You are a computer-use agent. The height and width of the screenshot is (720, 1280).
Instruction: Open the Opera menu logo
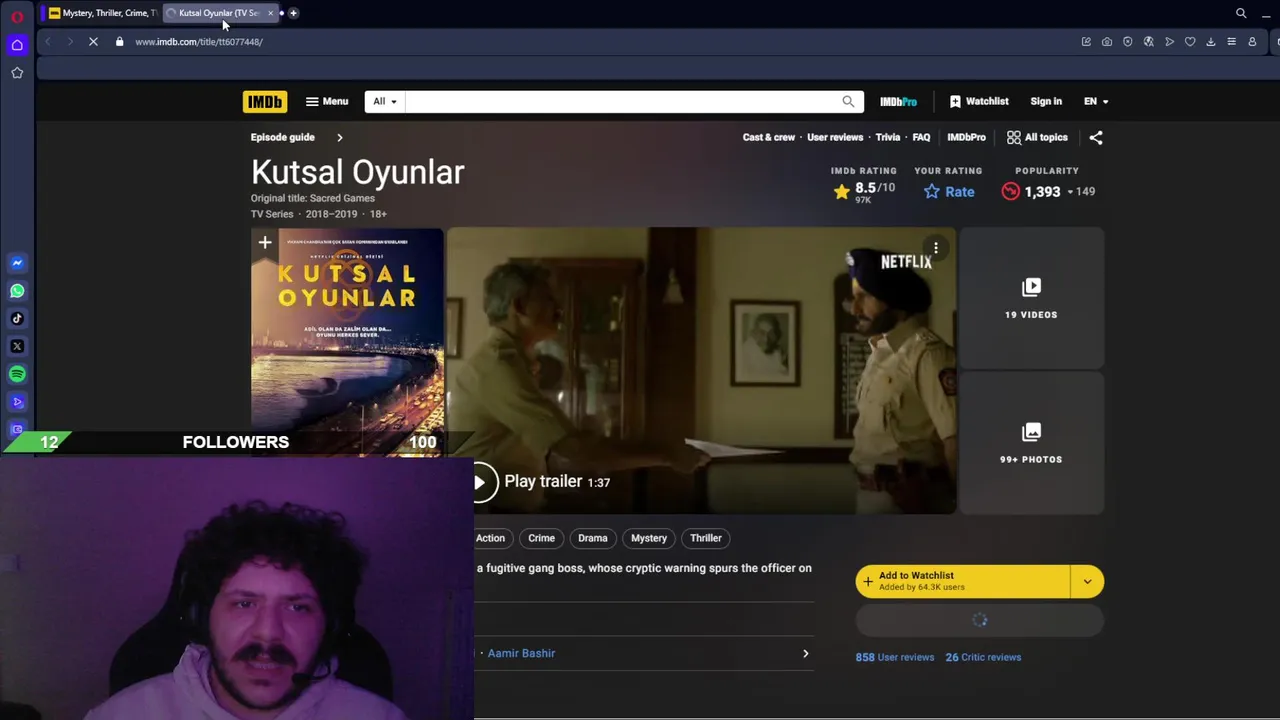tap(17, 16)
